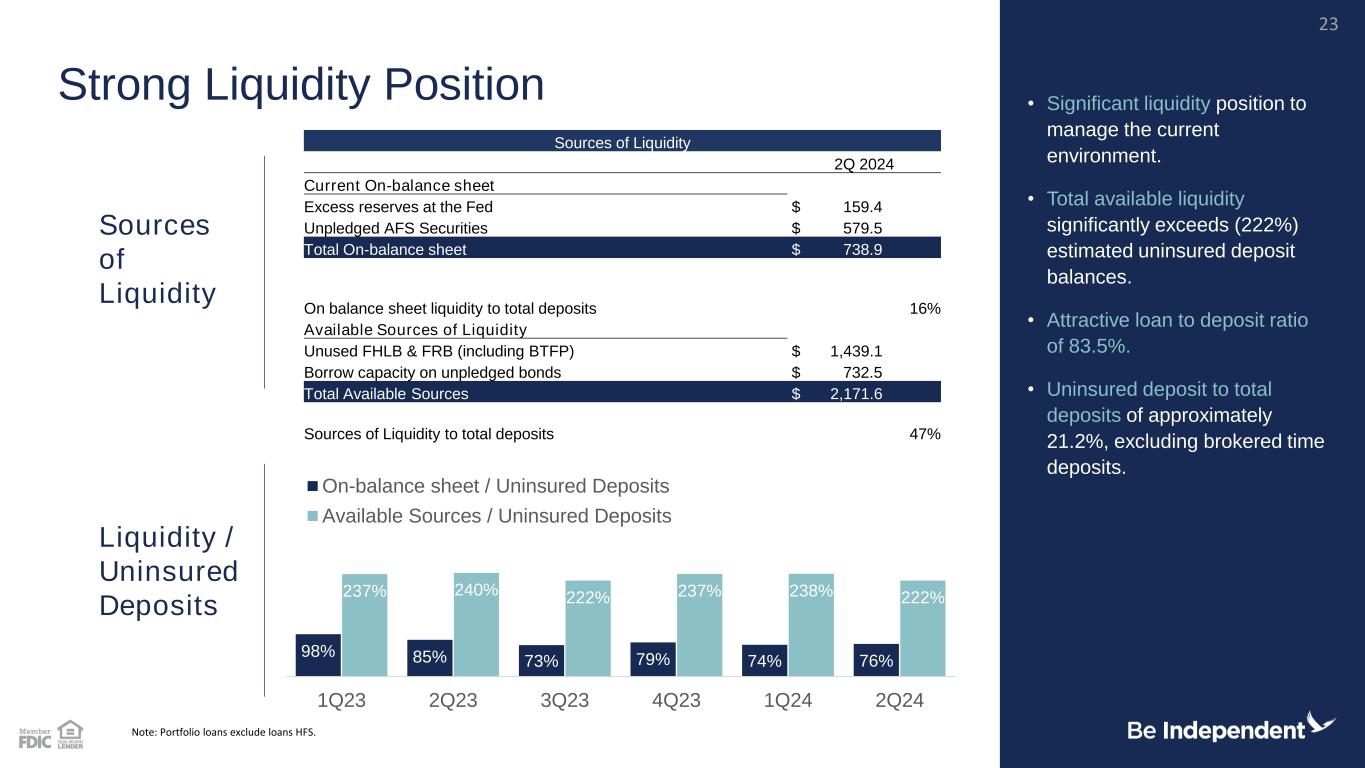Click the Unused FHLB & FRB row label

[439, 351]
